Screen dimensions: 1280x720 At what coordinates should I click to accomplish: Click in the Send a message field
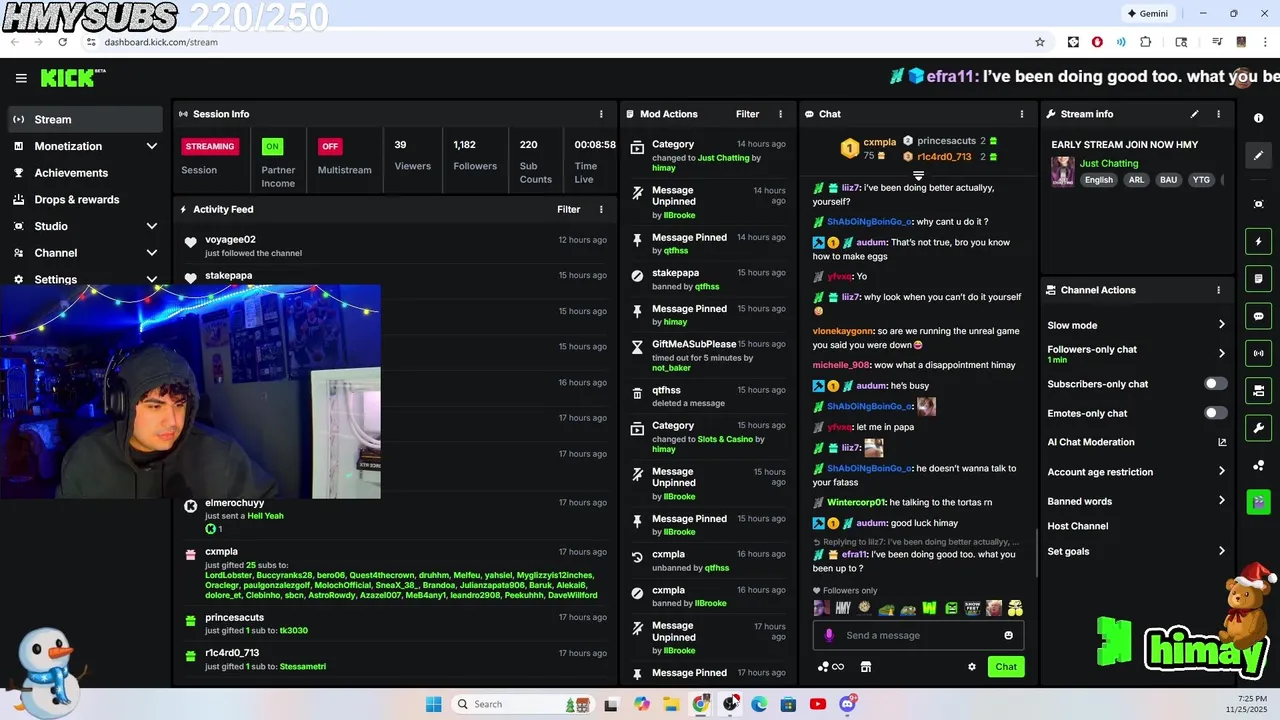pyautogui.click(x=919, y=635)
